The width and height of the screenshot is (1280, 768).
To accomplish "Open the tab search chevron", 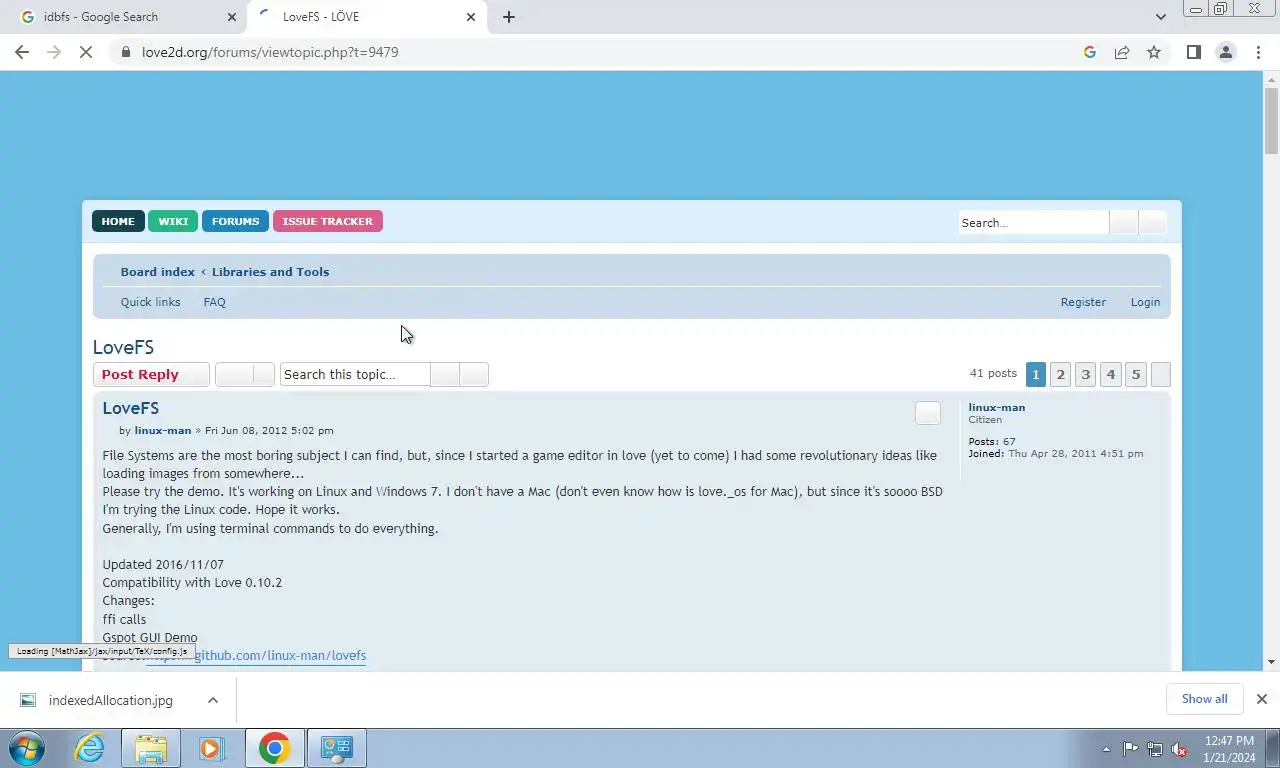I will (x=1160, y=17).
